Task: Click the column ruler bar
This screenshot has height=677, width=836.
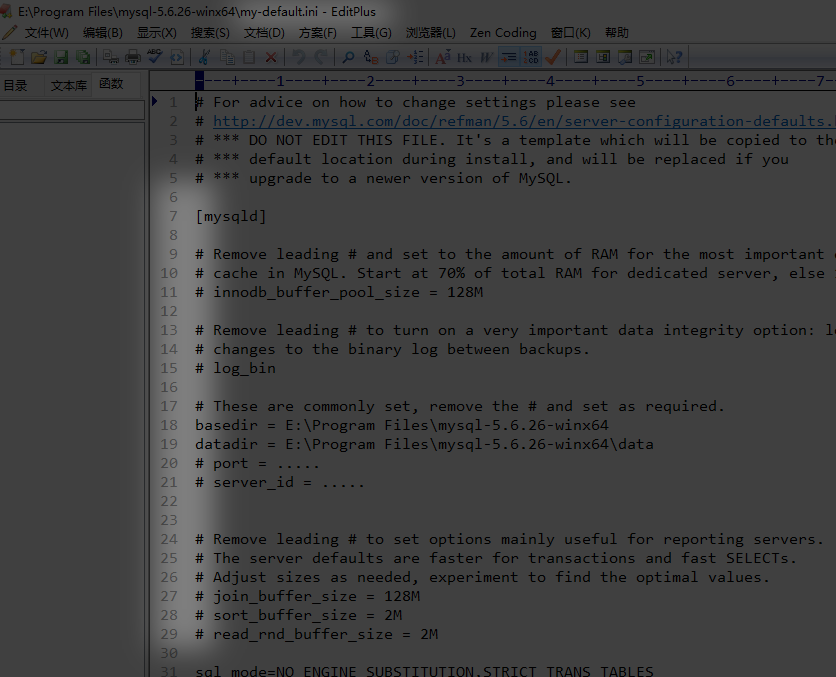Action: click(x=493, y=81)
